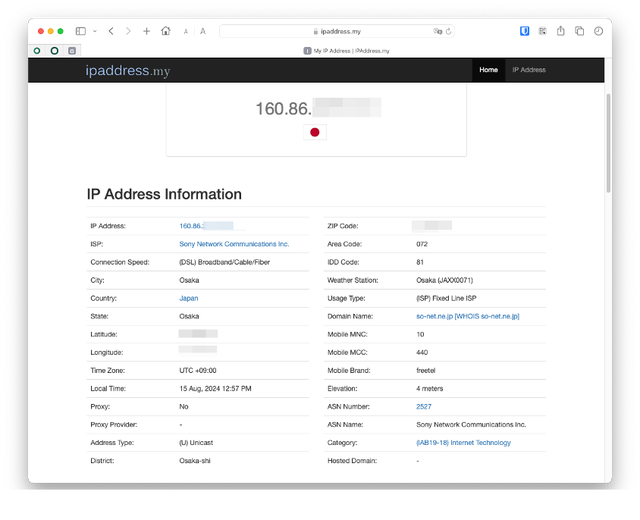Open the Sony Network Communications Inc. ISP link

tap(234, 244)
